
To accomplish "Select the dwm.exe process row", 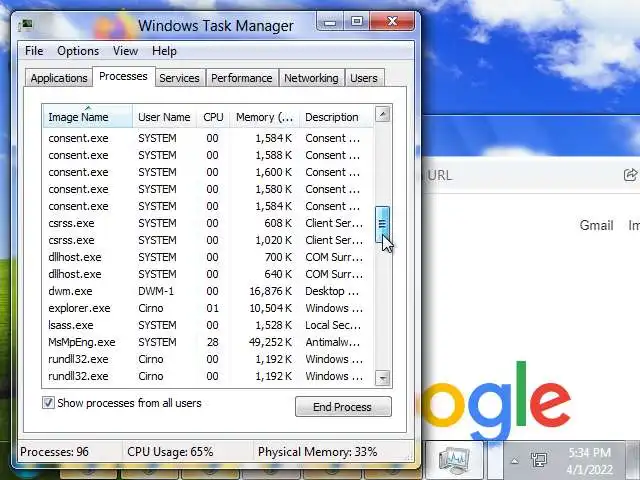I will 208,291.
